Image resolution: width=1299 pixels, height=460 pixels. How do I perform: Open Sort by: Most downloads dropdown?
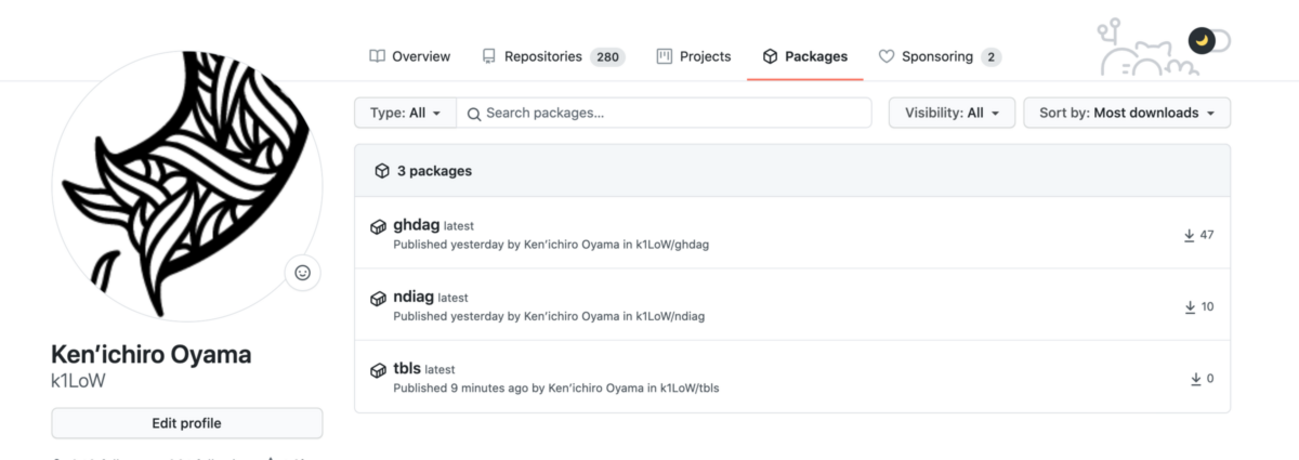pos(1126,113)
